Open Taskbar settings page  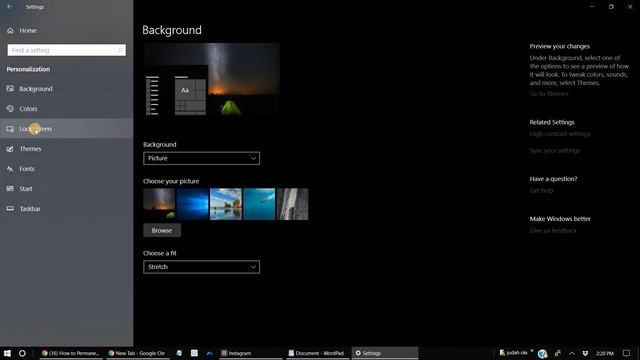coord(67,209)
